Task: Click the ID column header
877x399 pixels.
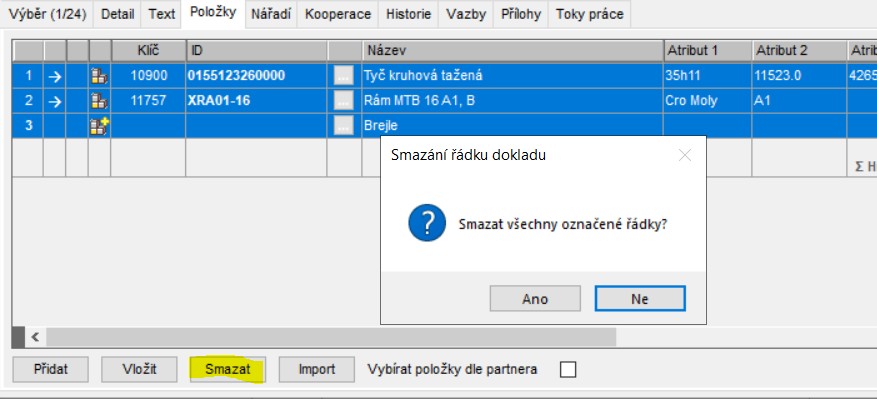Action: (x=257, y=51)
